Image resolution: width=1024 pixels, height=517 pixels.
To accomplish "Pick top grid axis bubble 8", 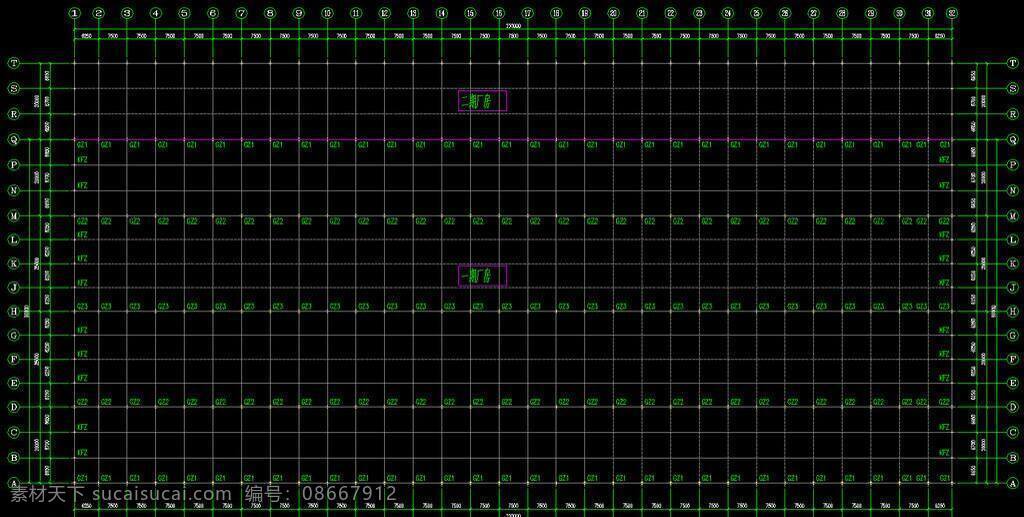I will point(270,12).
